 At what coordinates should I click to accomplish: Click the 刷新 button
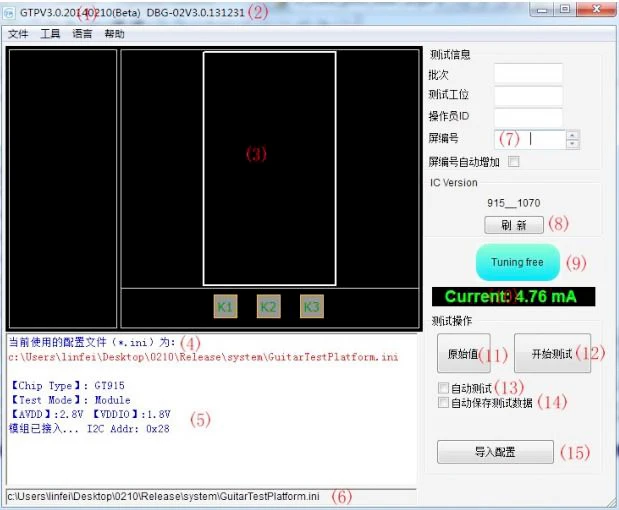point(514,225)
